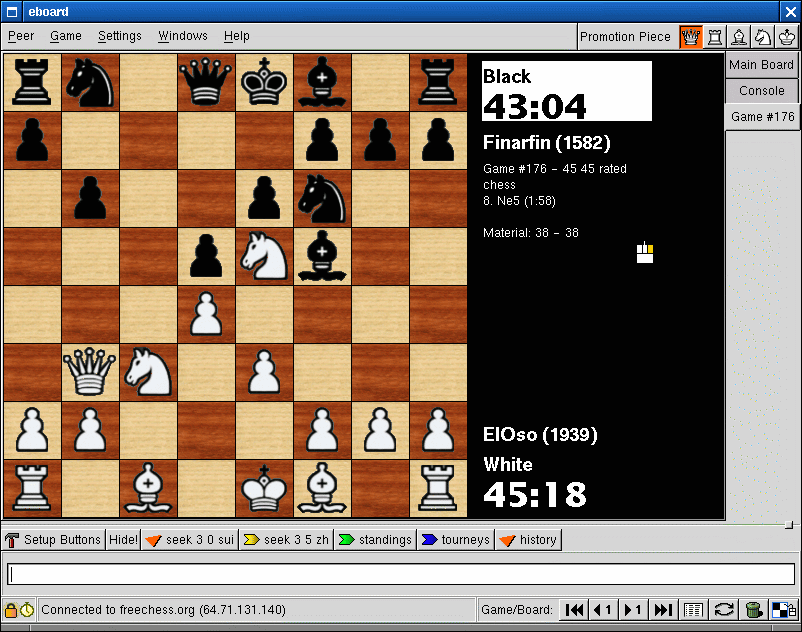Jump to last move of game
This screenshot has height=632, width=802.
coord(662,610)
